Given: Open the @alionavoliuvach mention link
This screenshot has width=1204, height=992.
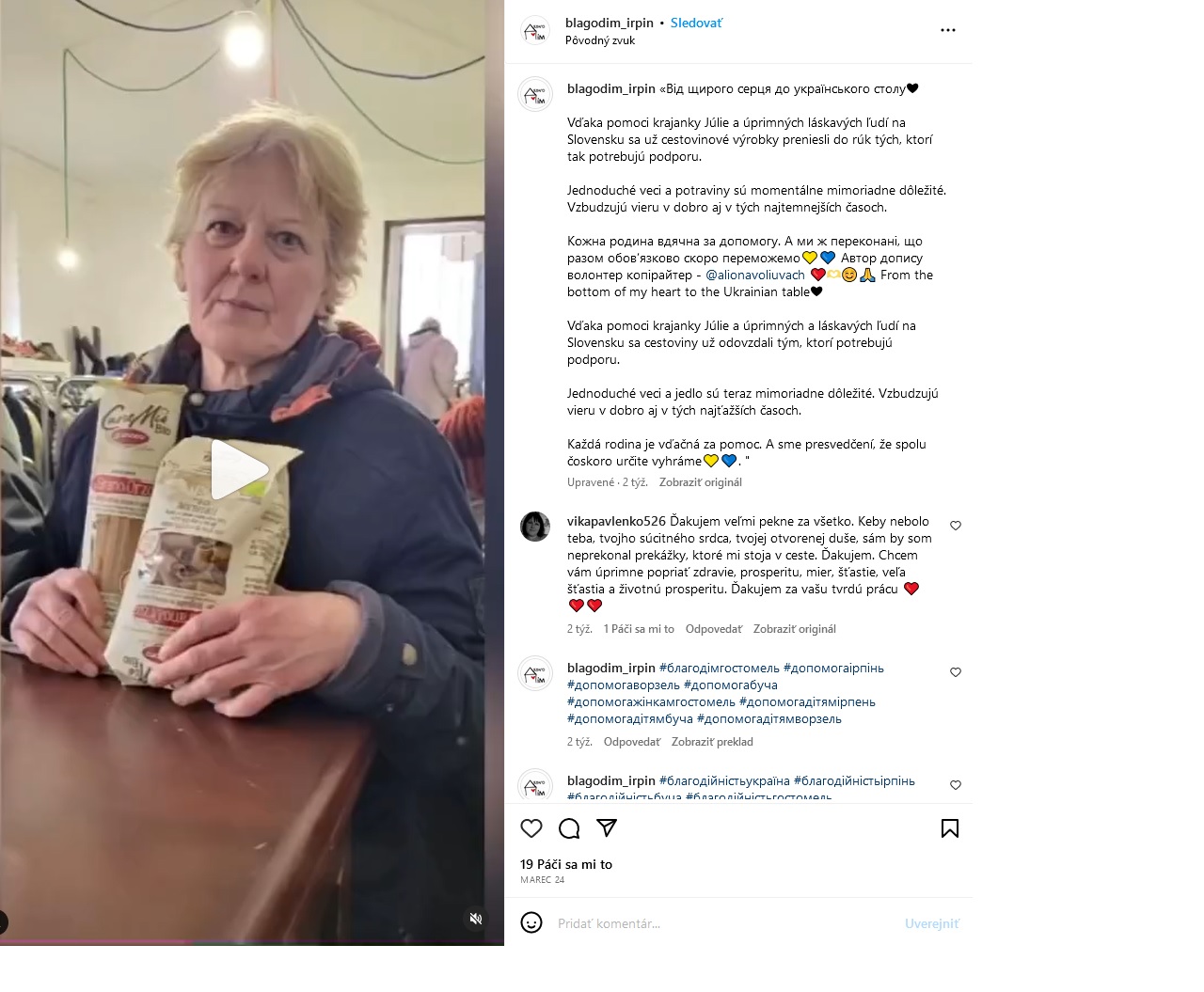Looking at the screenshot, I should [755, 275].
